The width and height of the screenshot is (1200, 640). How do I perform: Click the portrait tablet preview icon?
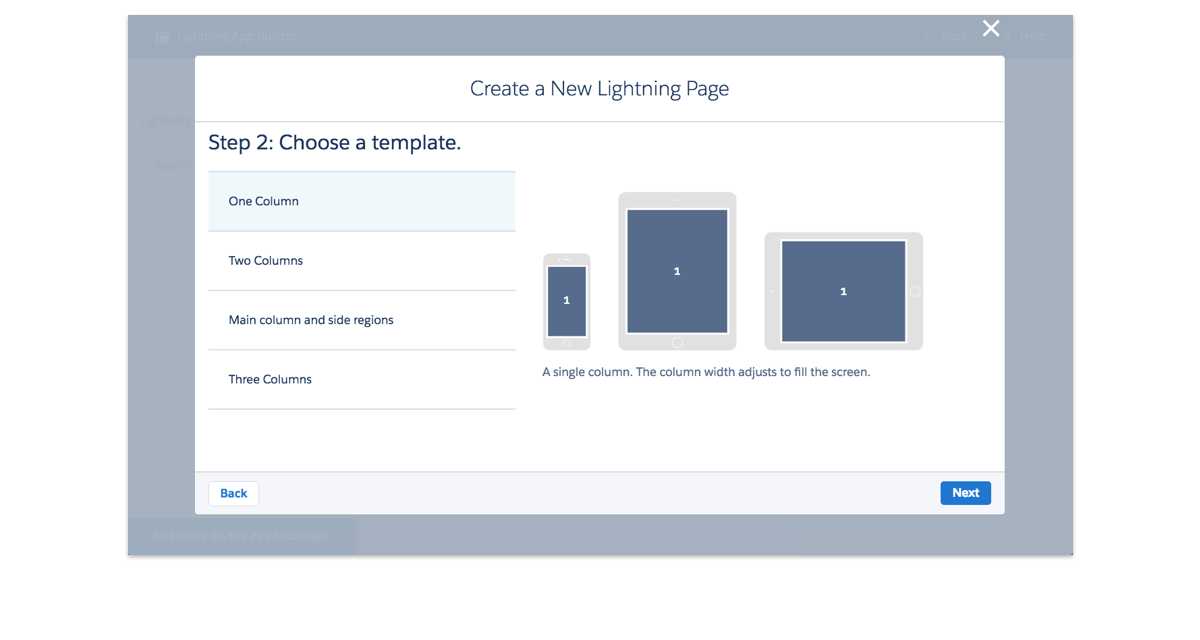click(x=677, y=270)
